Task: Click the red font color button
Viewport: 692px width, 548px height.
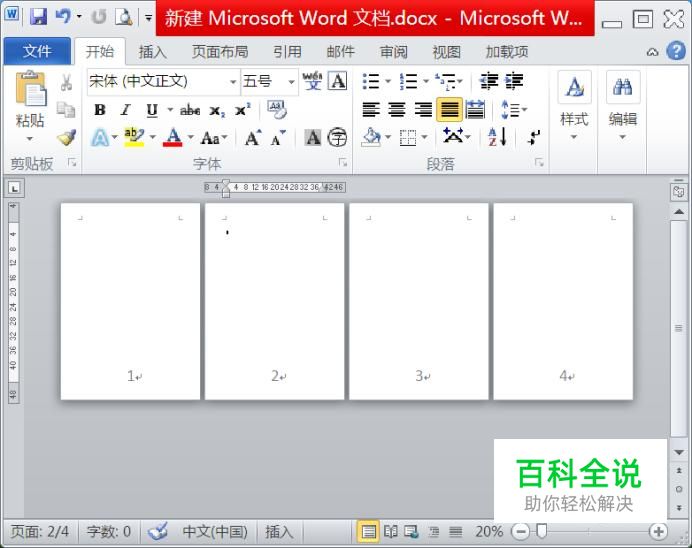Action: pyautogui.click(x=173, y=138)
